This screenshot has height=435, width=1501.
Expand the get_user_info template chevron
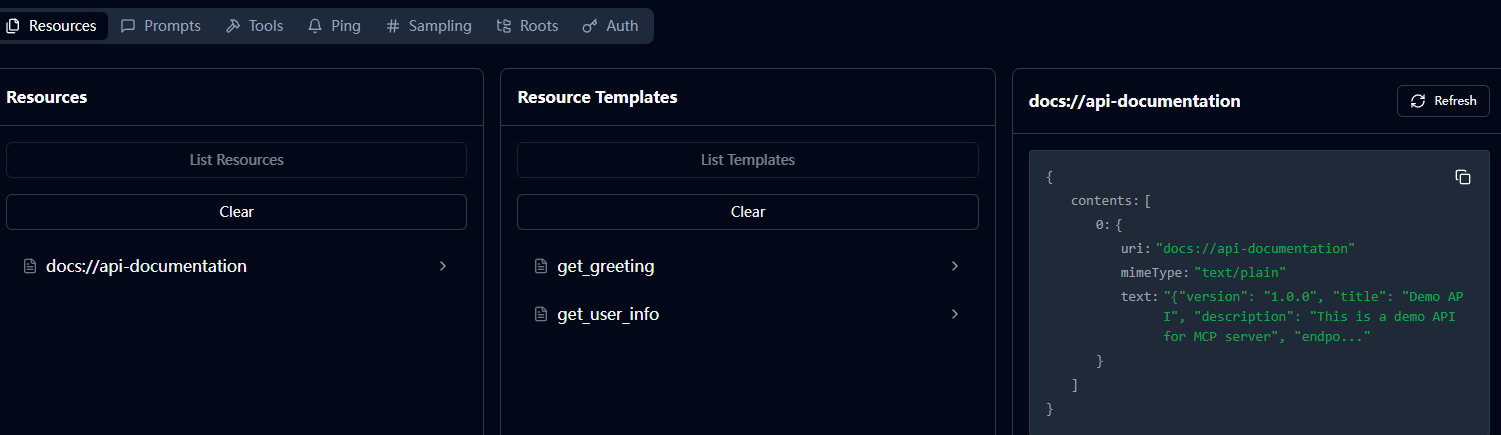pyautogui.click(x=954, y=314)
